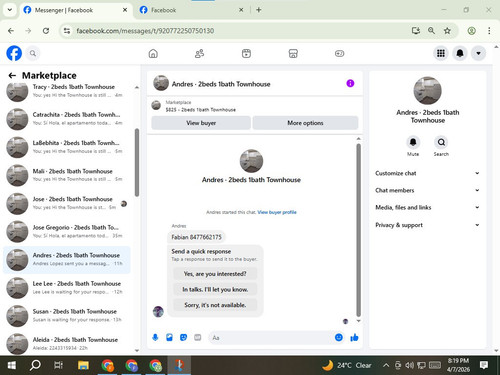
Task: Search within the conversation
Action: [x=441, y=142]
